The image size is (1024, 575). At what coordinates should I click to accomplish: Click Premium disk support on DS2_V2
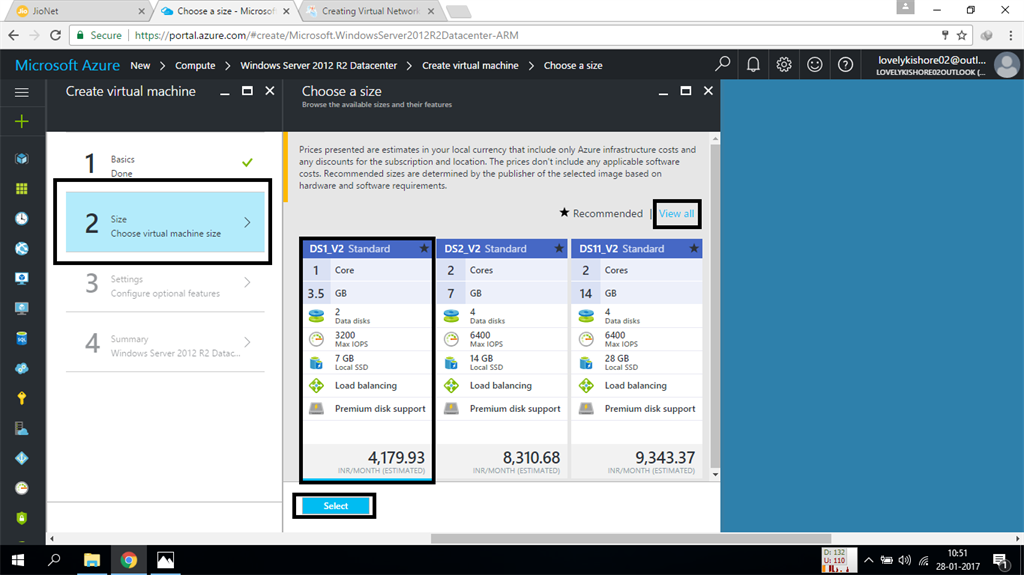click(x=515, y=409)
